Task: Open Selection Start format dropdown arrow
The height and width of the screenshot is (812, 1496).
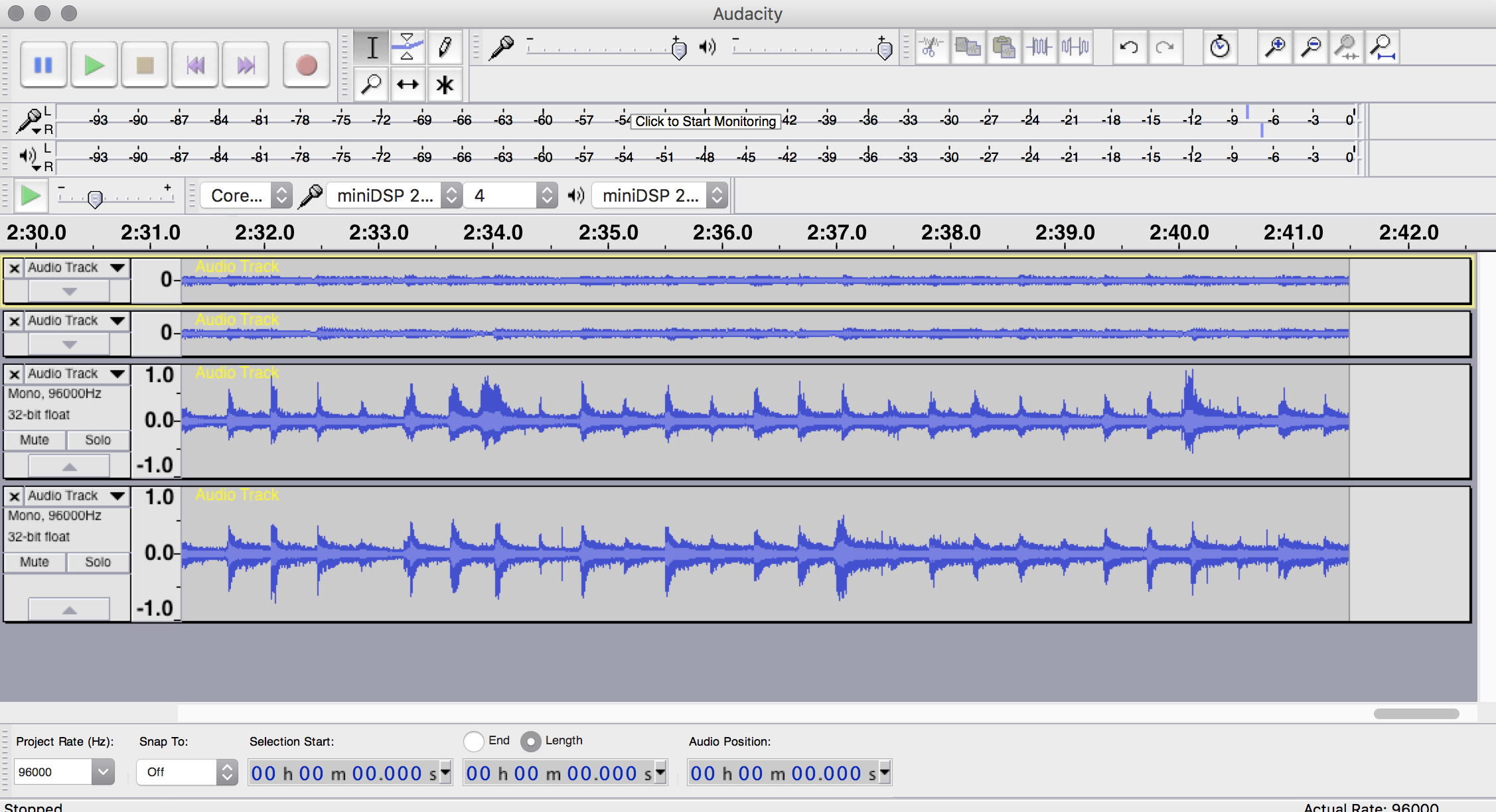Action: click(x=445, y=772)
